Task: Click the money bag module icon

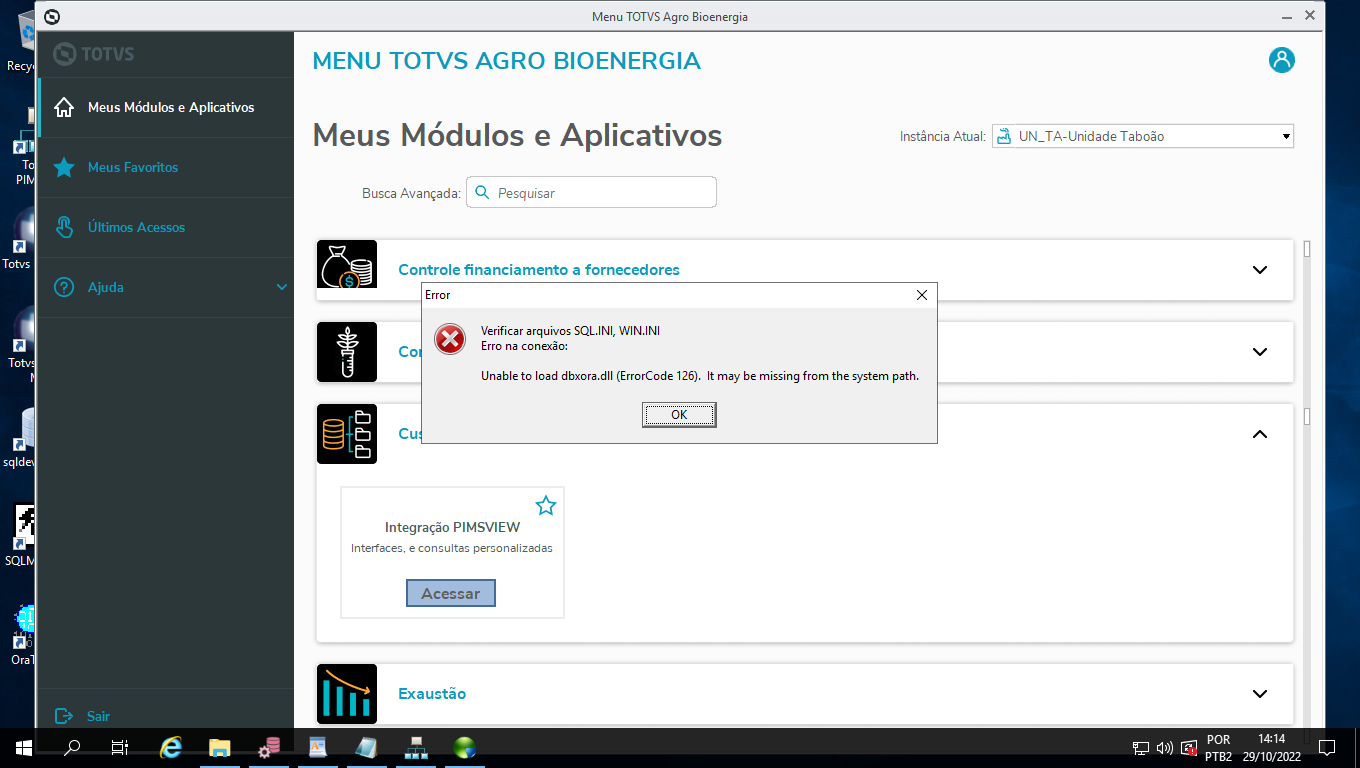Action: point(347,265)
